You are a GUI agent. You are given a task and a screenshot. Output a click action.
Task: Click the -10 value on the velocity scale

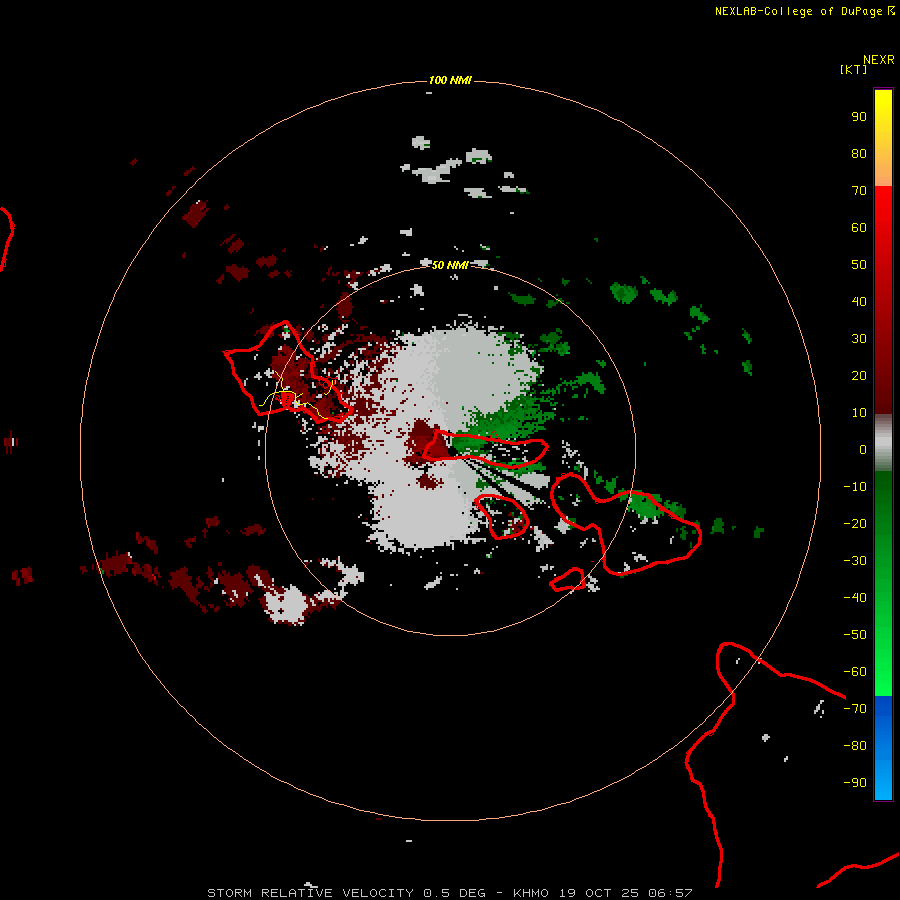click(x=855, y=487)
